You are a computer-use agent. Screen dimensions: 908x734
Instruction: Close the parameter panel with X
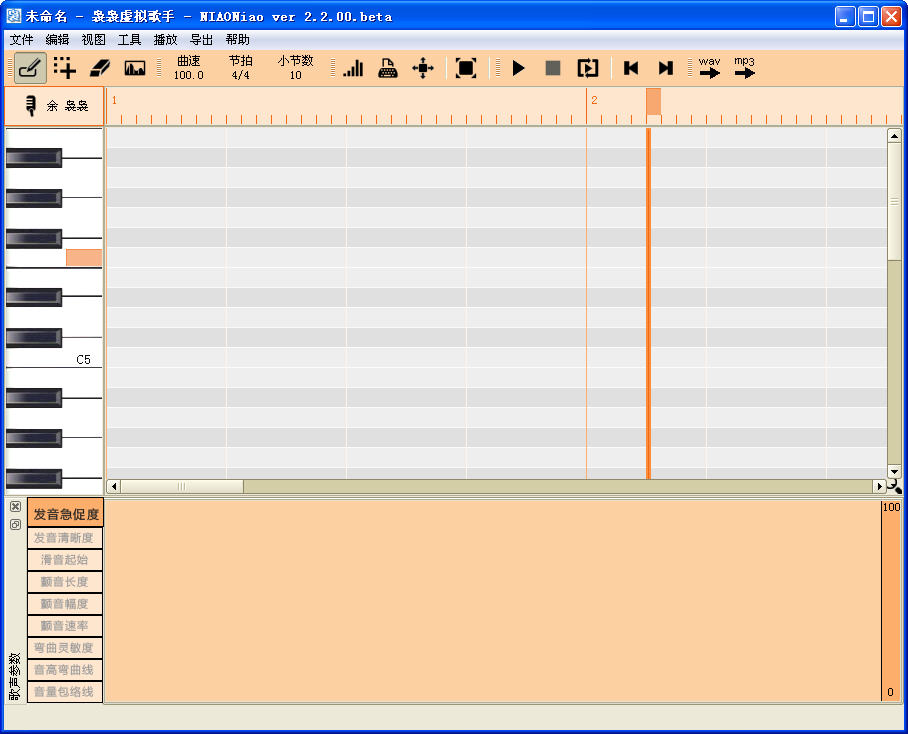16,507
